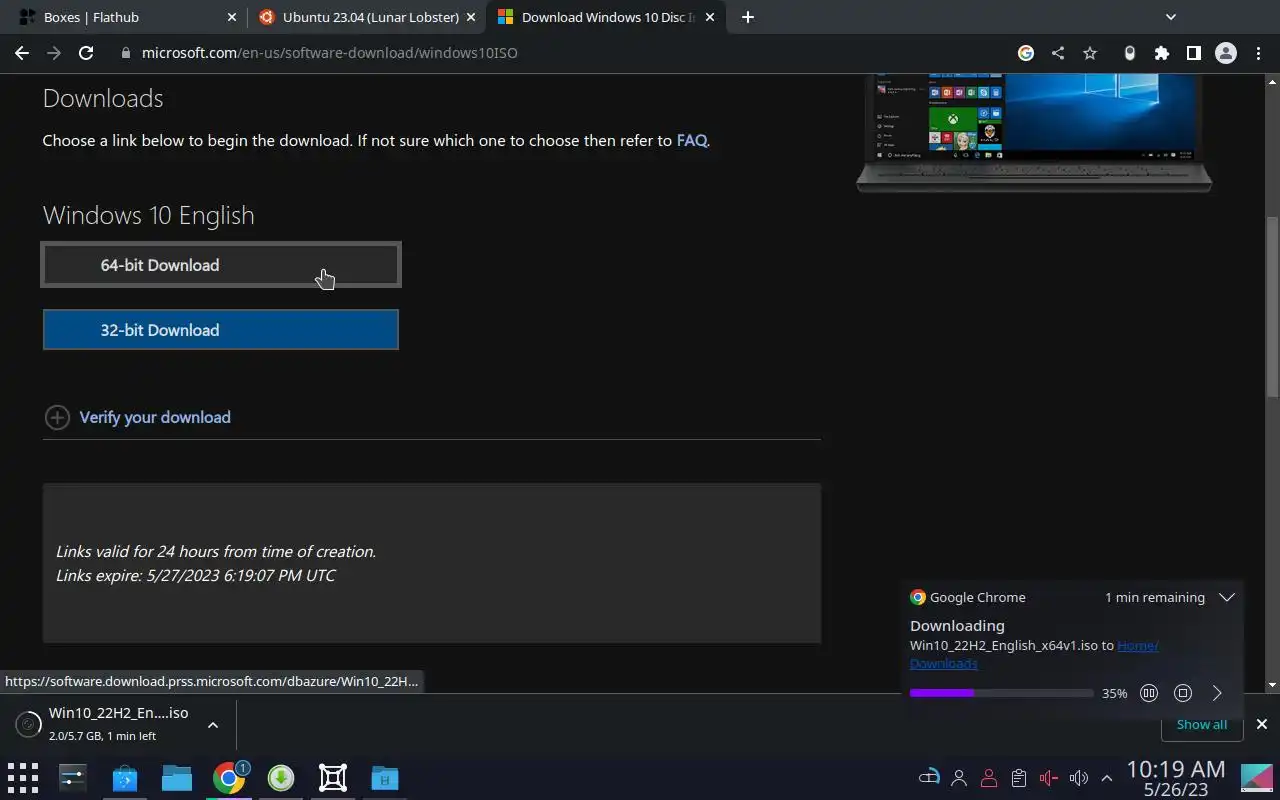
Task: Open Chrome's three-dot menu
Action: (x=1258, y=53)
